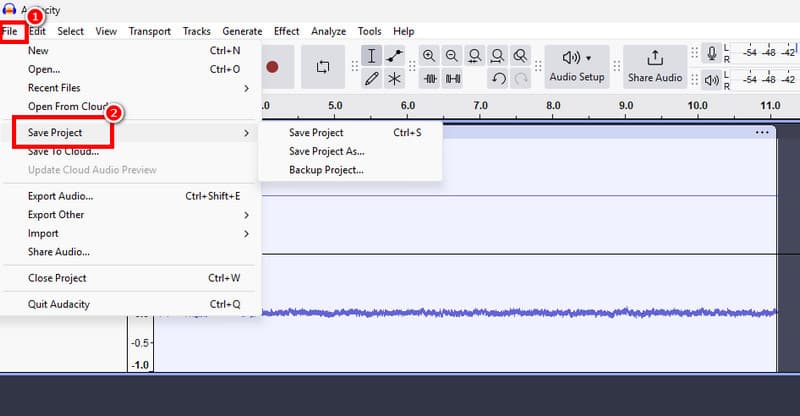The height and width of the screenshot is (416, 800).
Task: Choose Export Audio... entry
Action: [x=130, y=196]
